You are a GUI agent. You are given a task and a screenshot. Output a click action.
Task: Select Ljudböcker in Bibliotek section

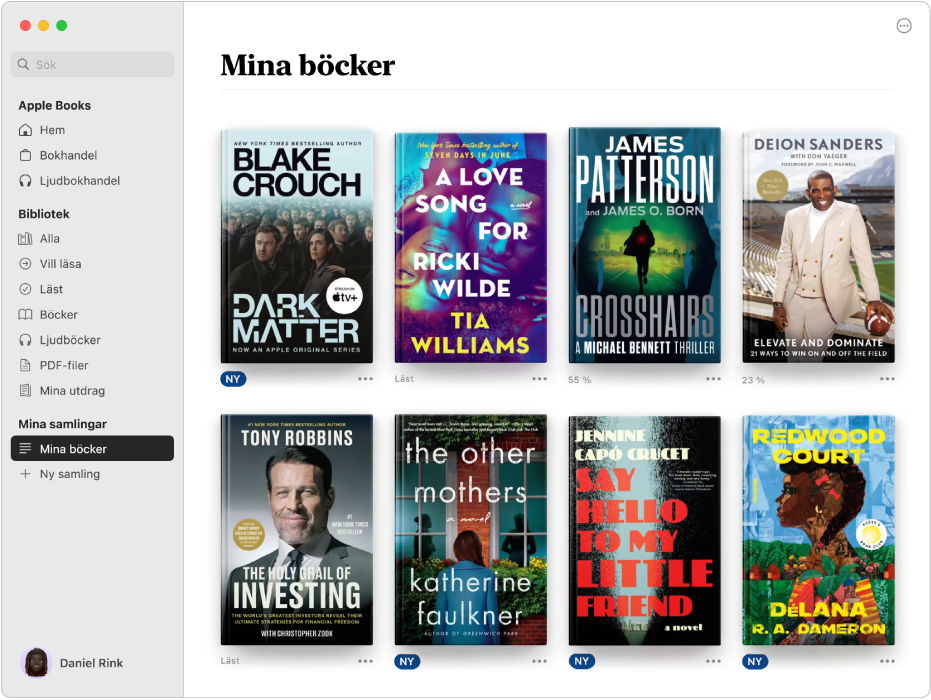pyautogui.click(x=92, y=340)
